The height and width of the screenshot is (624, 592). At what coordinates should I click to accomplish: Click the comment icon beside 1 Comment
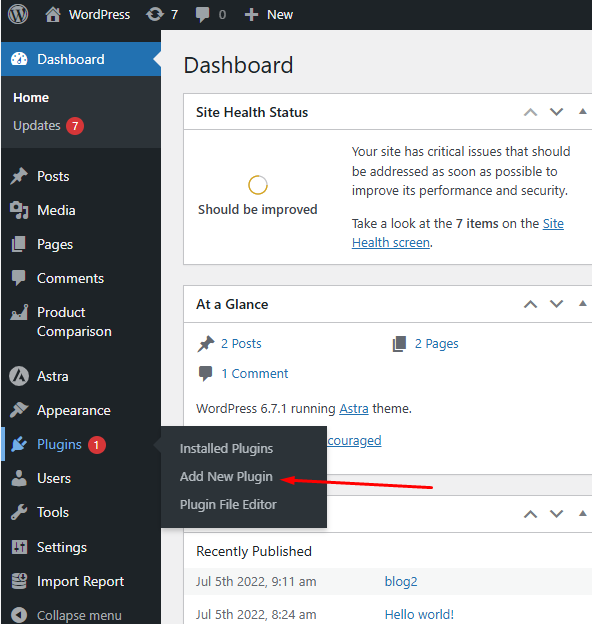coord(205,374)
